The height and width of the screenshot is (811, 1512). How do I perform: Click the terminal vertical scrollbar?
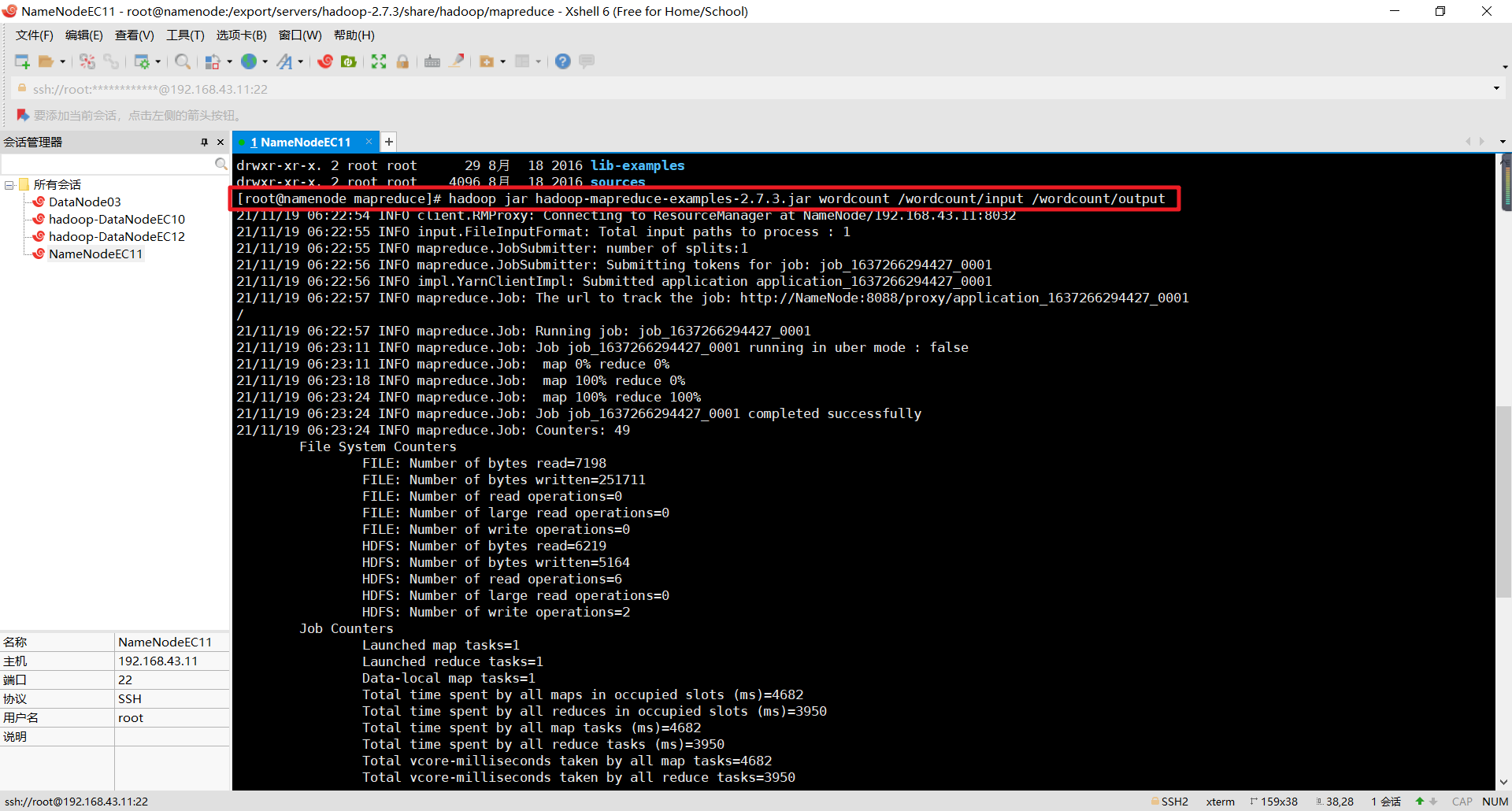[x=1503, y=502]
